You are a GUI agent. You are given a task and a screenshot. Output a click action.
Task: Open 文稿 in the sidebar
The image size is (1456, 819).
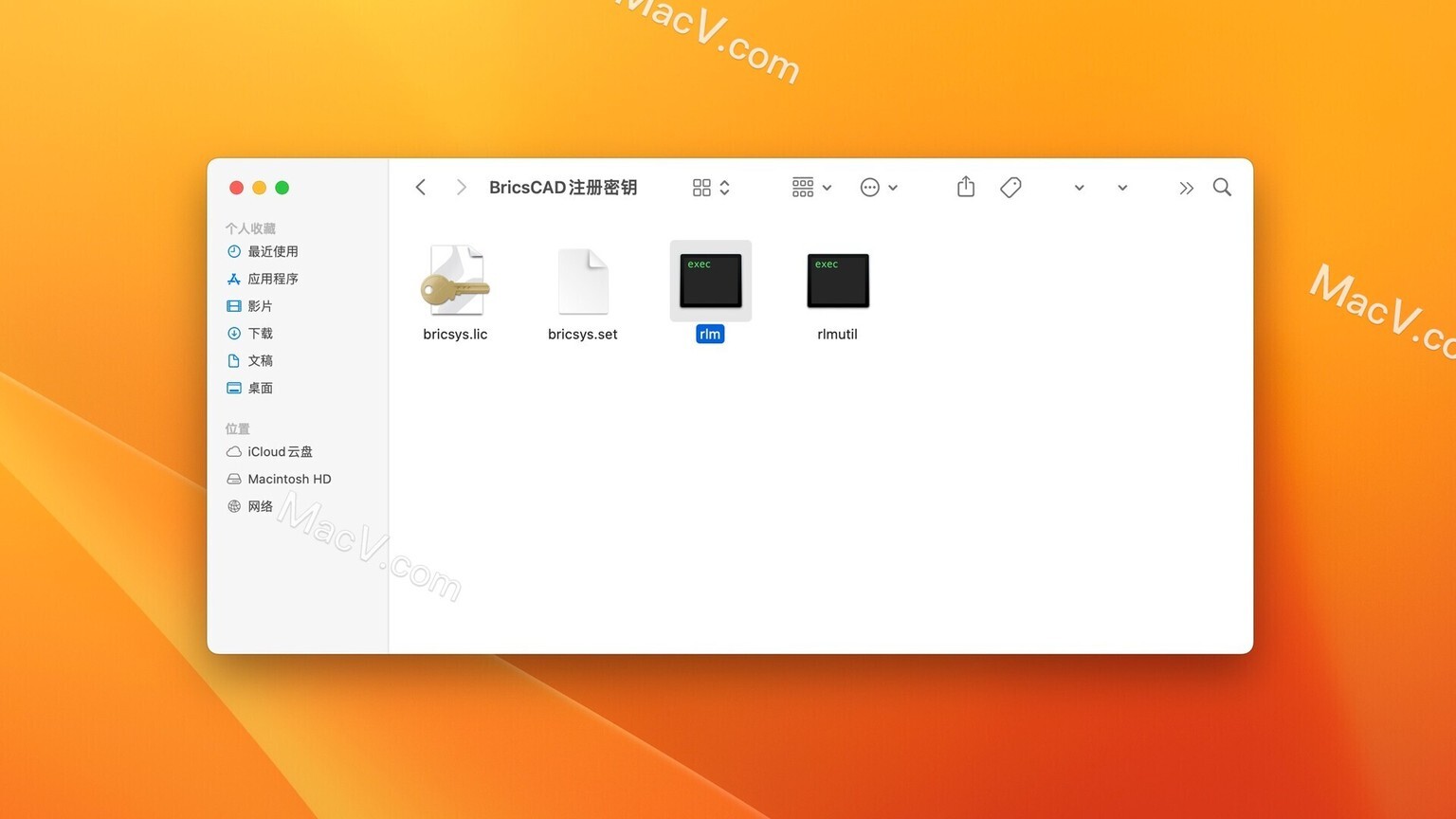click(x=250, y=361)
